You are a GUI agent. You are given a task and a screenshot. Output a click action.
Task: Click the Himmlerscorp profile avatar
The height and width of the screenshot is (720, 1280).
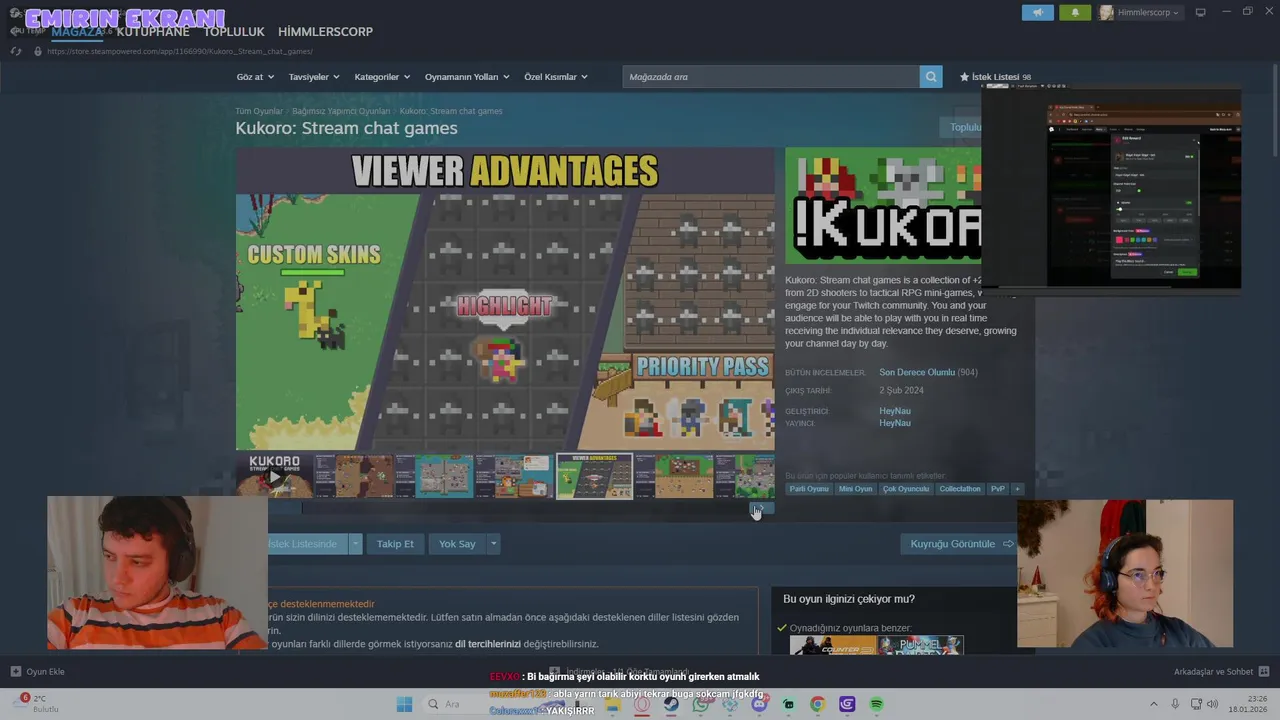tap(1106, 12)
